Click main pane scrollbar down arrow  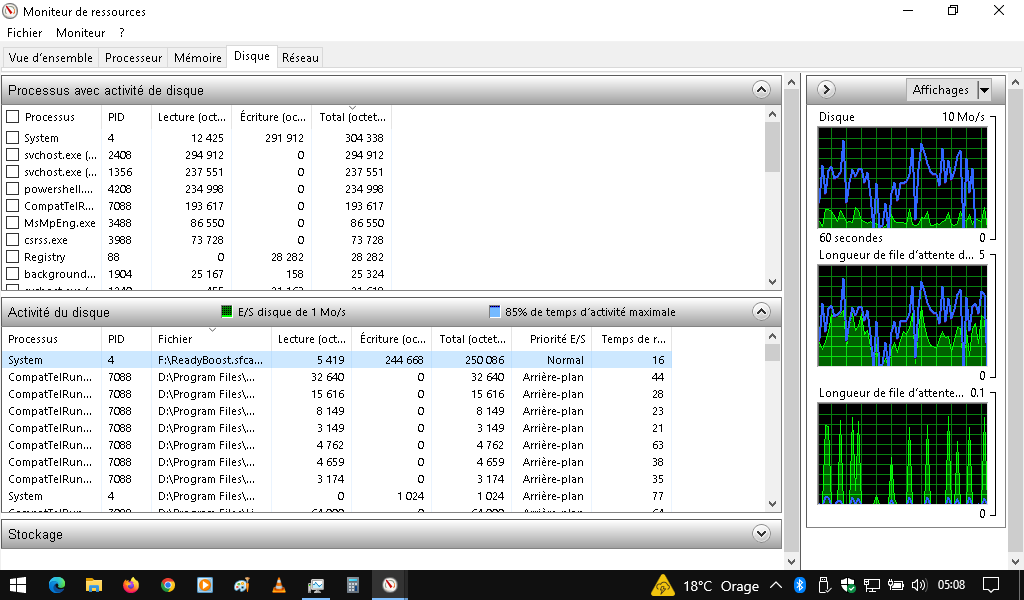(792, 561)
